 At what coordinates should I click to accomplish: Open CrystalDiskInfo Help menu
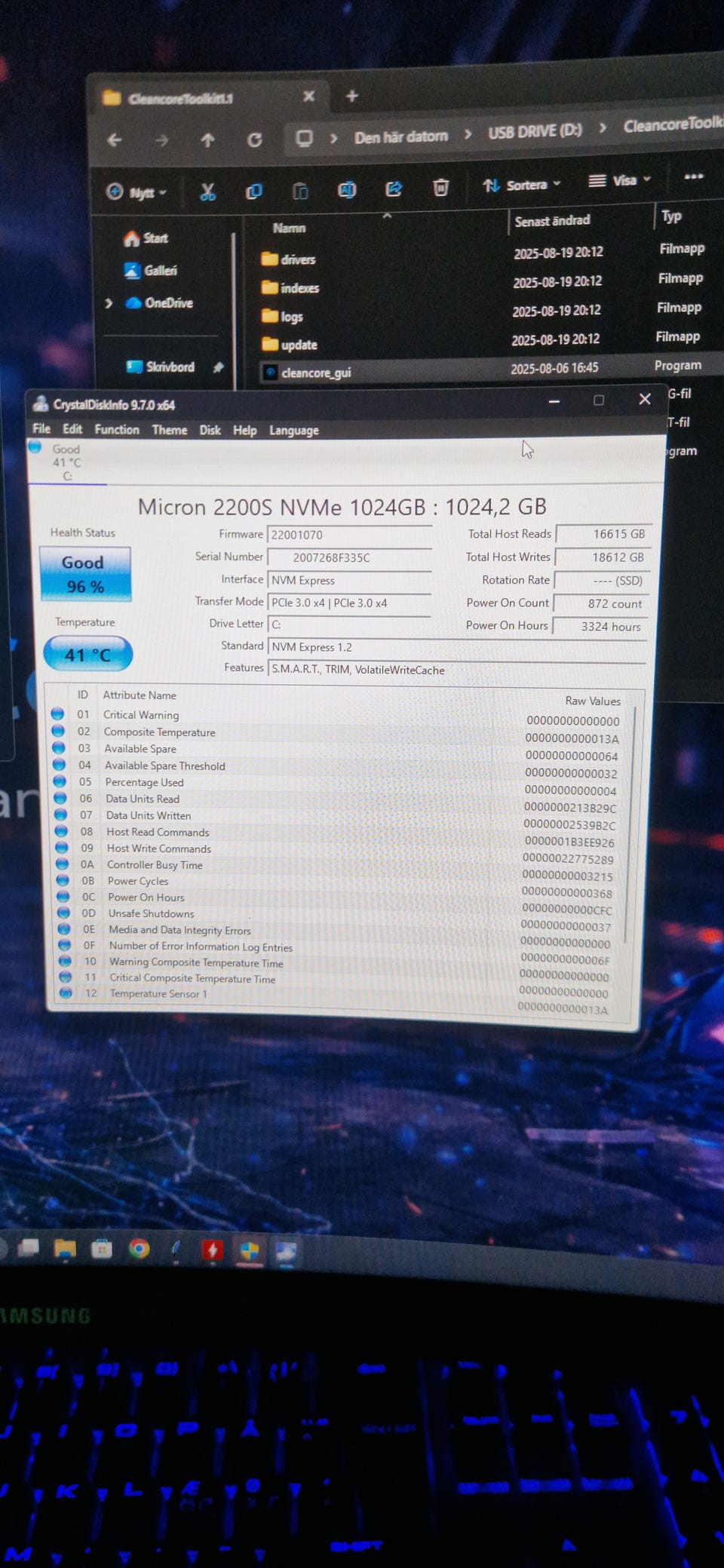pyautogui.click(x=245, y=431)
